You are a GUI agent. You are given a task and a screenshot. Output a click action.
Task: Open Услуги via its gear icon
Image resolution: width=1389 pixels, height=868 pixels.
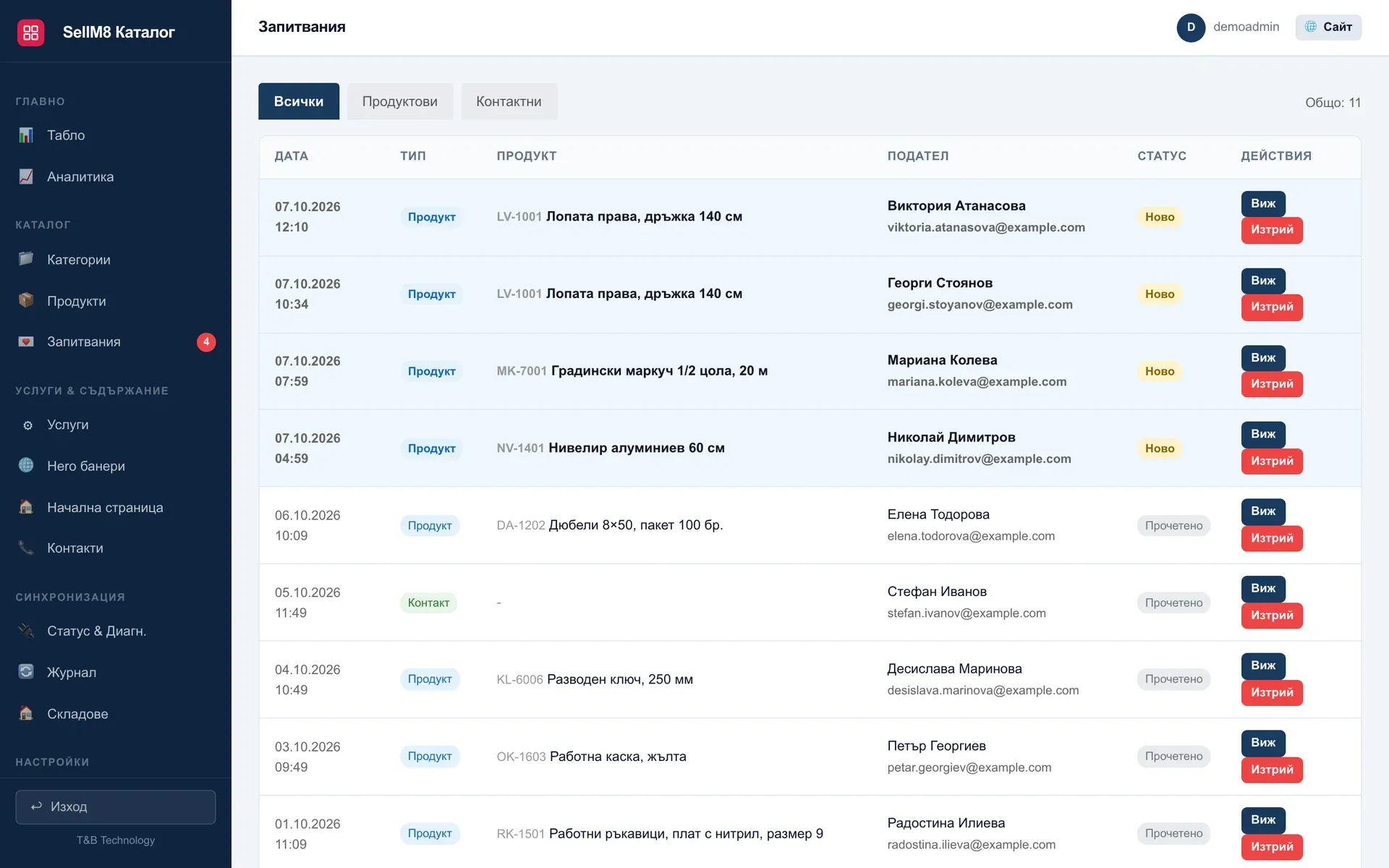[x=27, y=425]
